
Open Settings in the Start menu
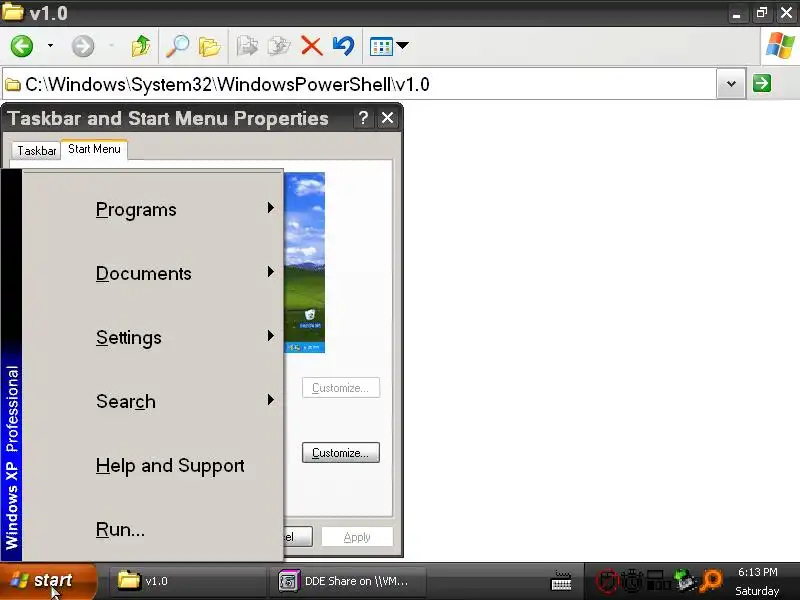coord(153,337)
